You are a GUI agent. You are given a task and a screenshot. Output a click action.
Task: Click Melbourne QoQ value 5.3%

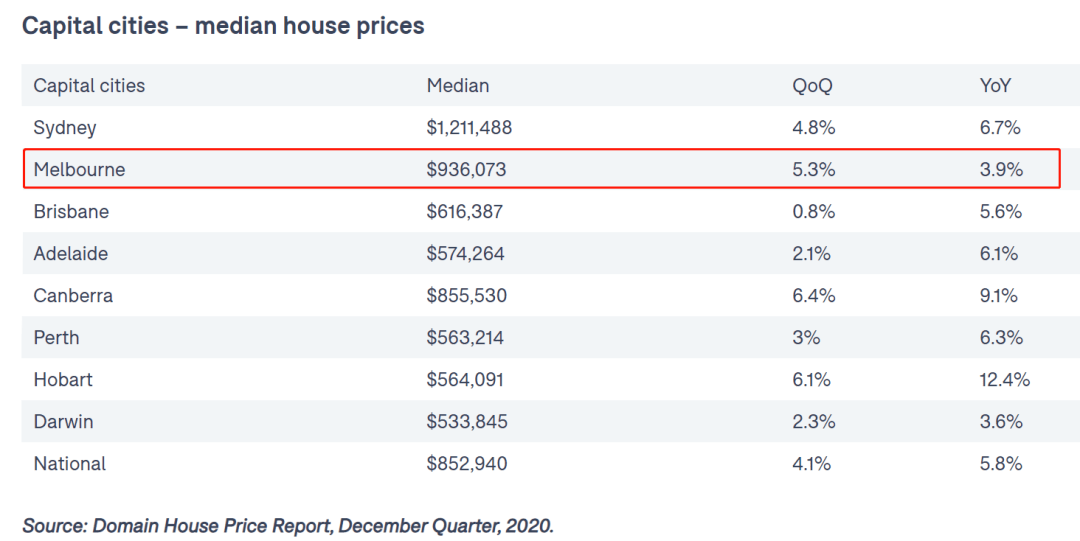click(813, 170)
